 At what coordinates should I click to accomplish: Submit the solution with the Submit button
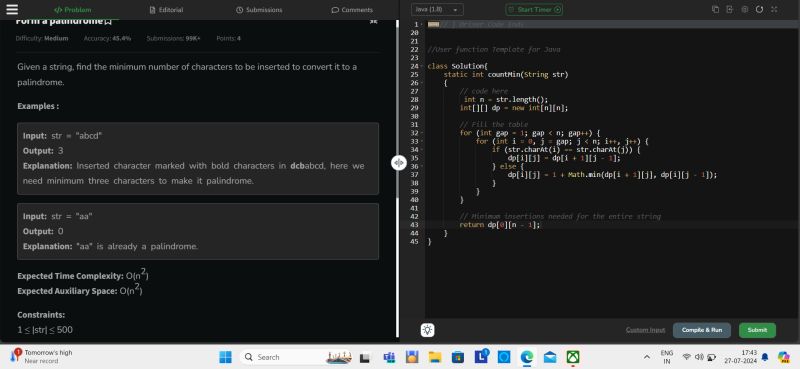point(757,330)
